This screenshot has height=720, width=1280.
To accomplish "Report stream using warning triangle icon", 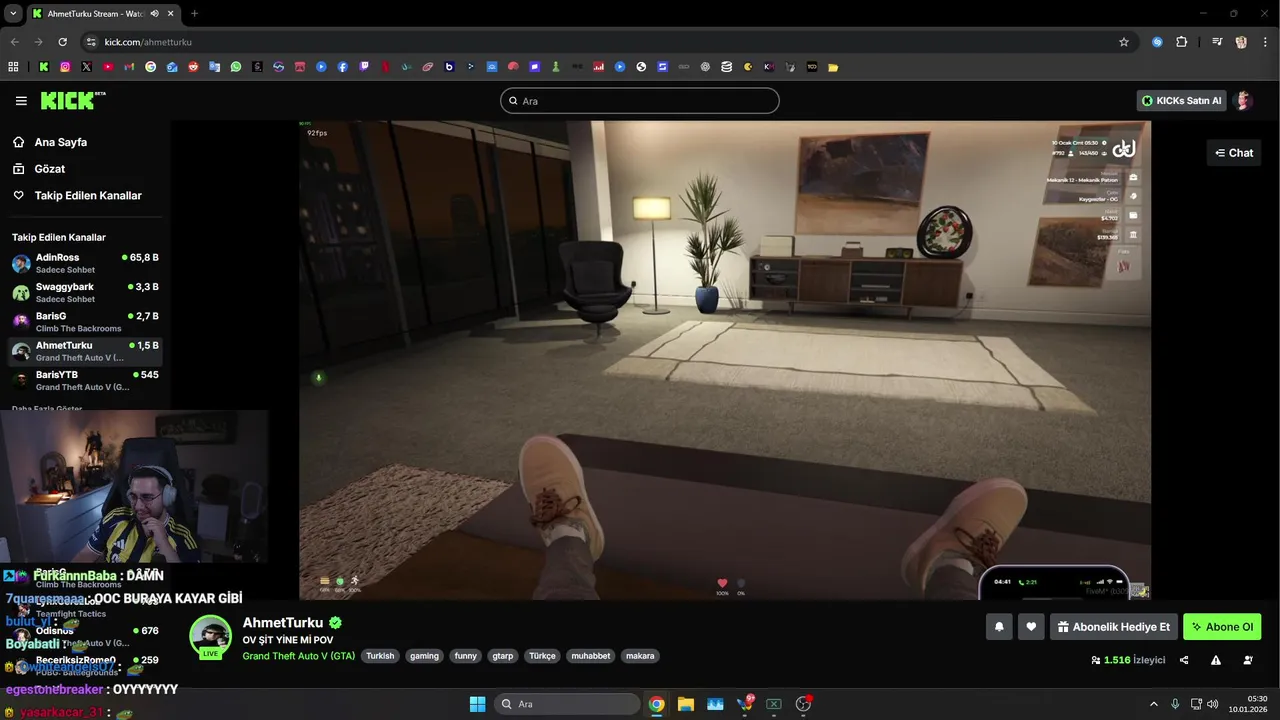I will pyautogui.click(x=1216, y=660).
